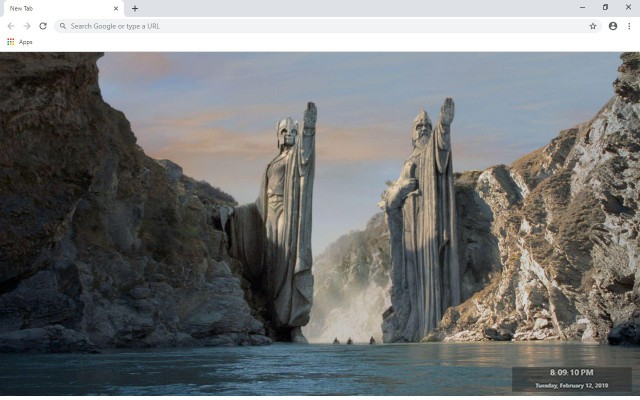Viewport: 640px width, 400px height.
Task: Click the back navigation arrow
Action: tap(11, 26)
